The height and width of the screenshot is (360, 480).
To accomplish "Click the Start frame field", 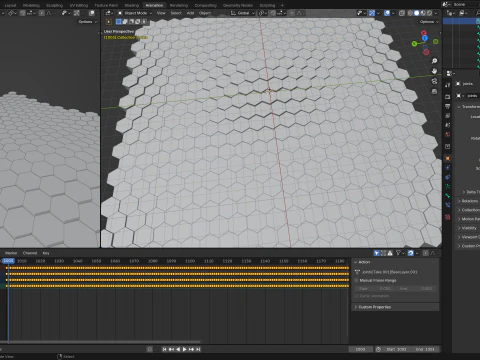I will click(396, 349).
